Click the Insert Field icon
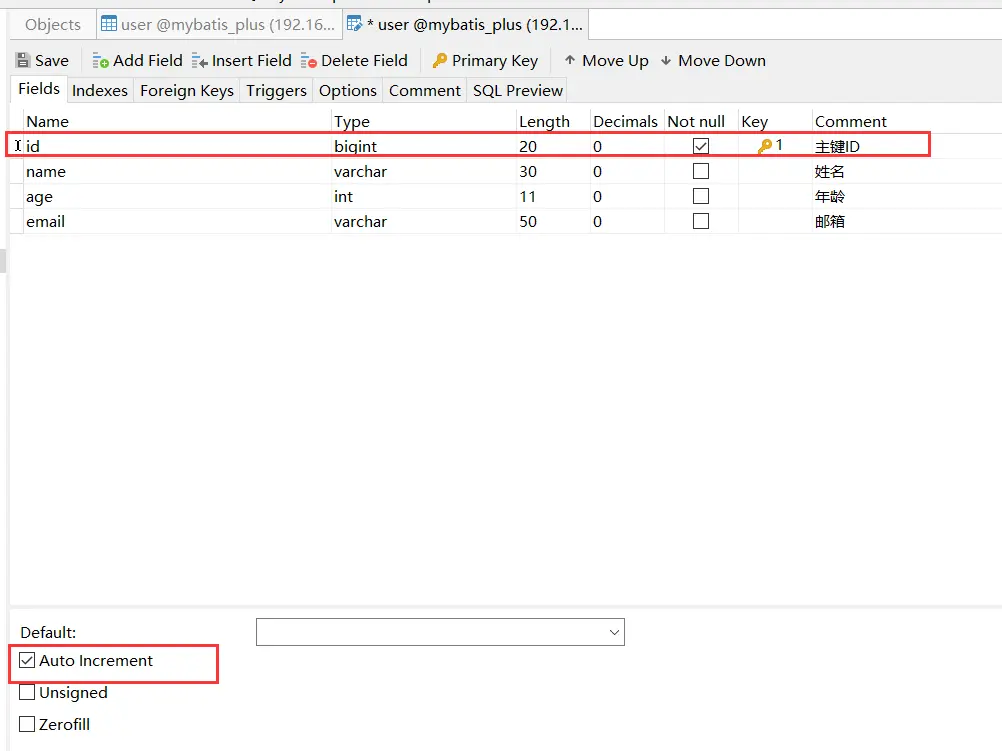The height and width of the screenshot is (751, 1002). click(199, 61)
